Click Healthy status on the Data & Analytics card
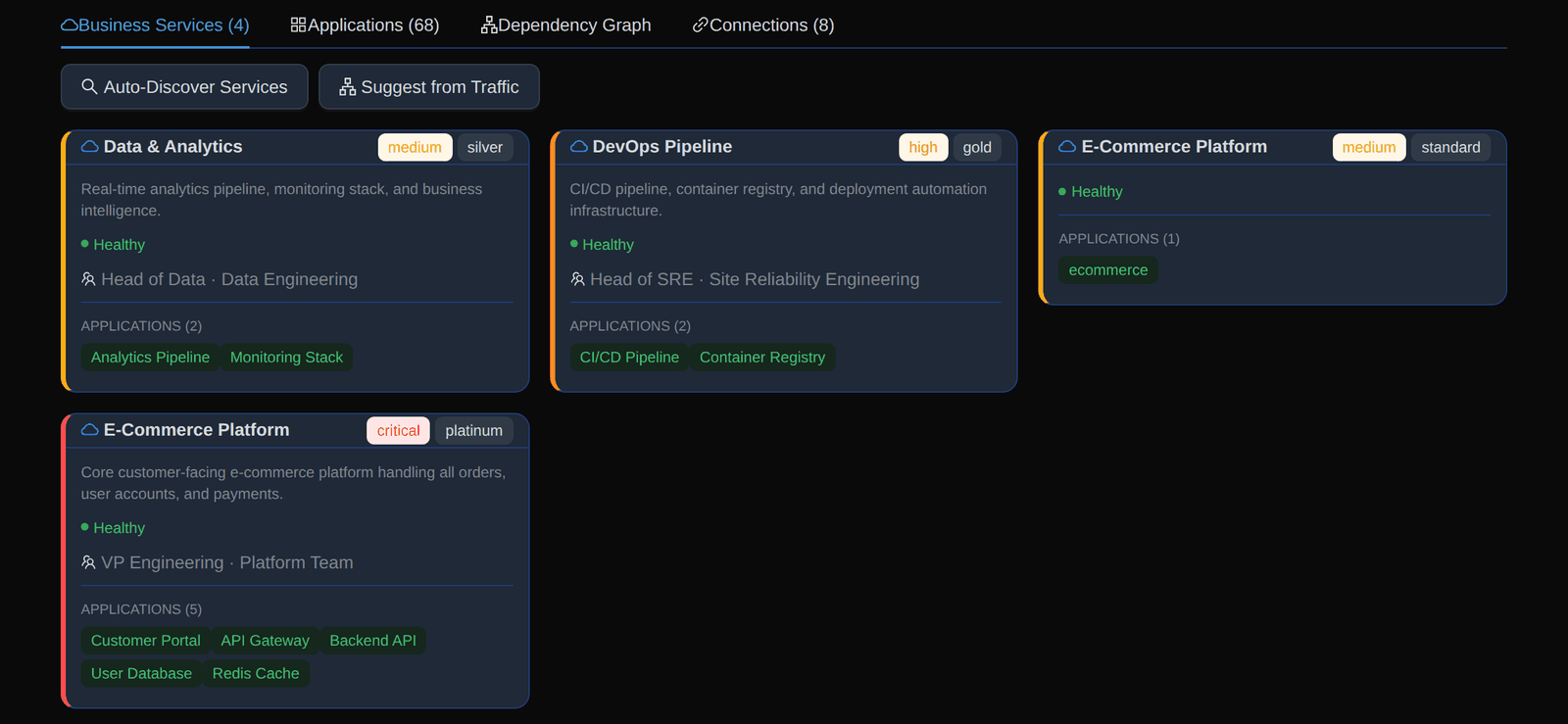Screen dimensions: 1568x724 [x=113, y=245]
